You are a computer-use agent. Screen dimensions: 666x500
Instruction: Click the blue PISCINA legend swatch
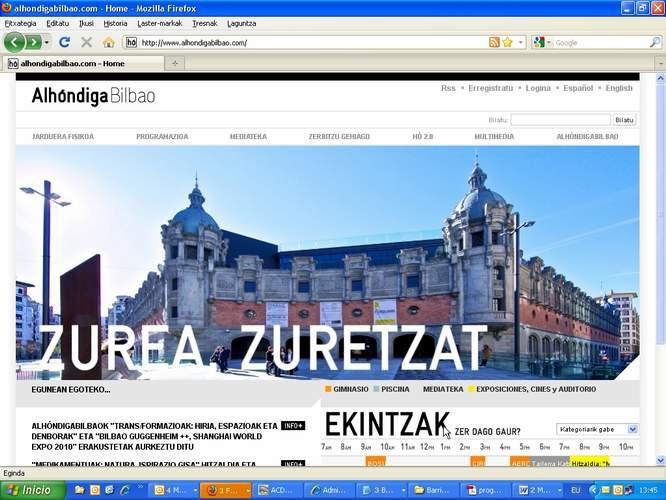click(376, 389)
